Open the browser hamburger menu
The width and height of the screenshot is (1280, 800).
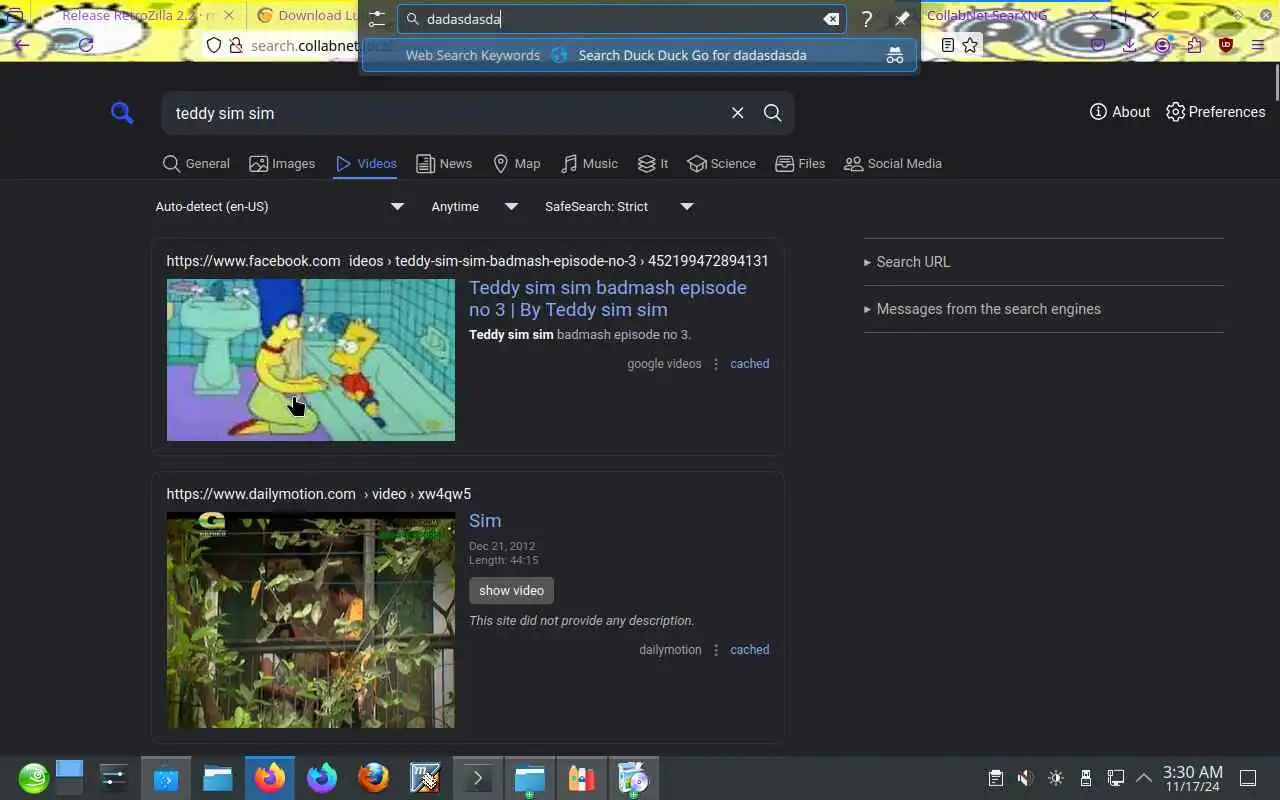coord(1258,45)
